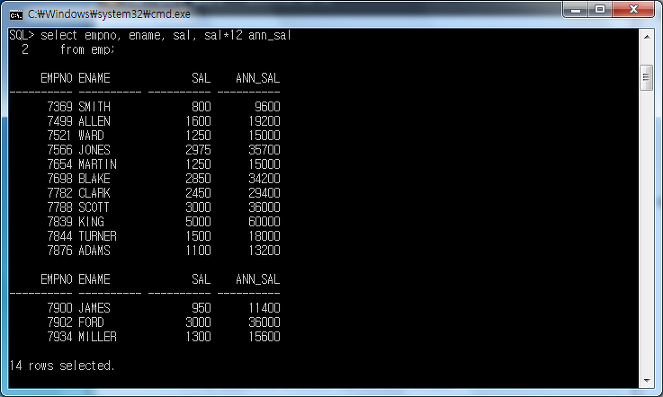Click the name BLAKE

tap(94, 178)
